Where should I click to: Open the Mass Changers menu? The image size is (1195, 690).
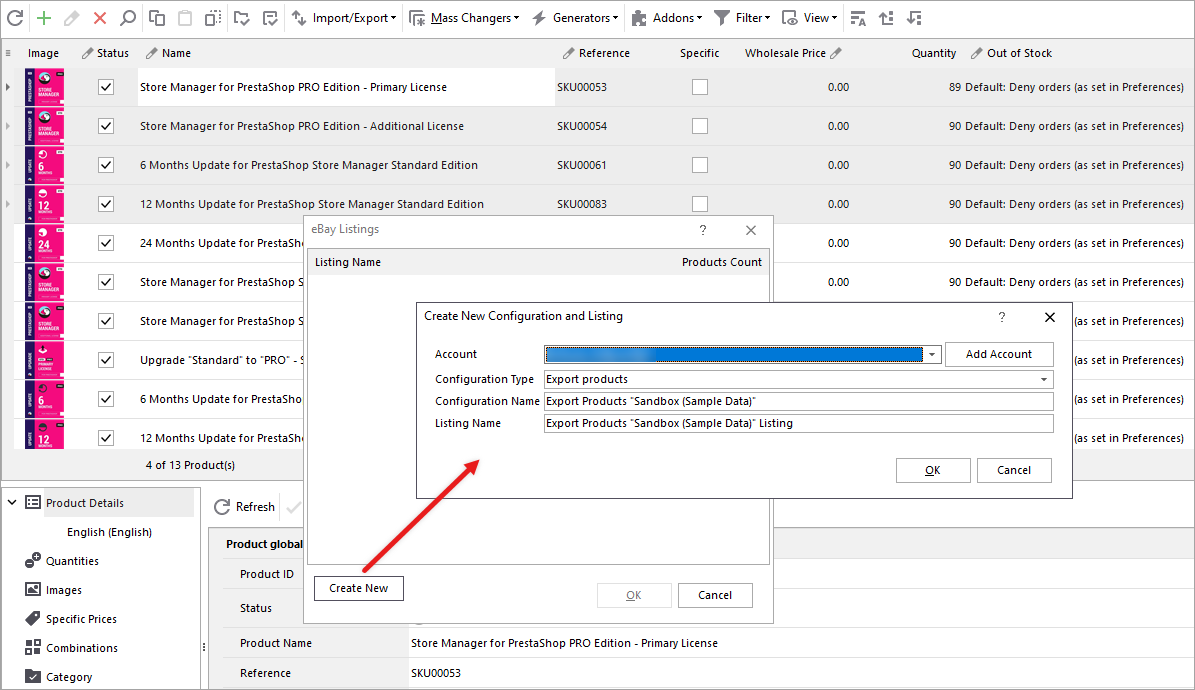463,18
